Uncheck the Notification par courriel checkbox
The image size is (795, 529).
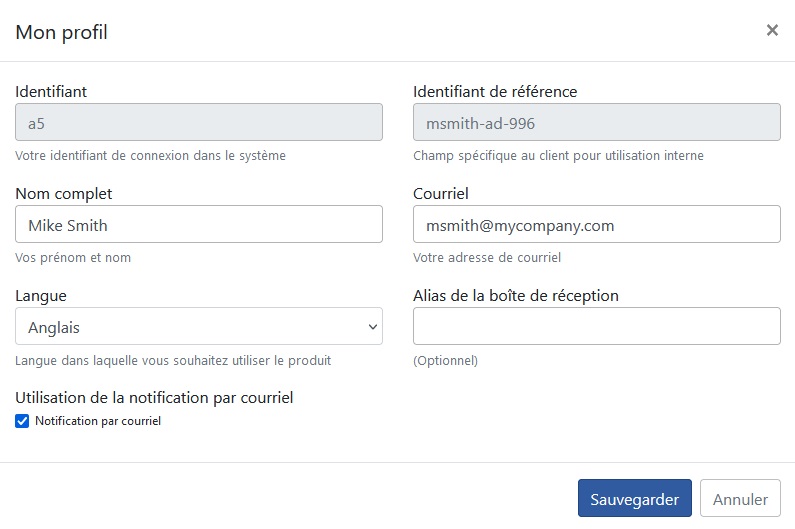(x=22, y=421)
